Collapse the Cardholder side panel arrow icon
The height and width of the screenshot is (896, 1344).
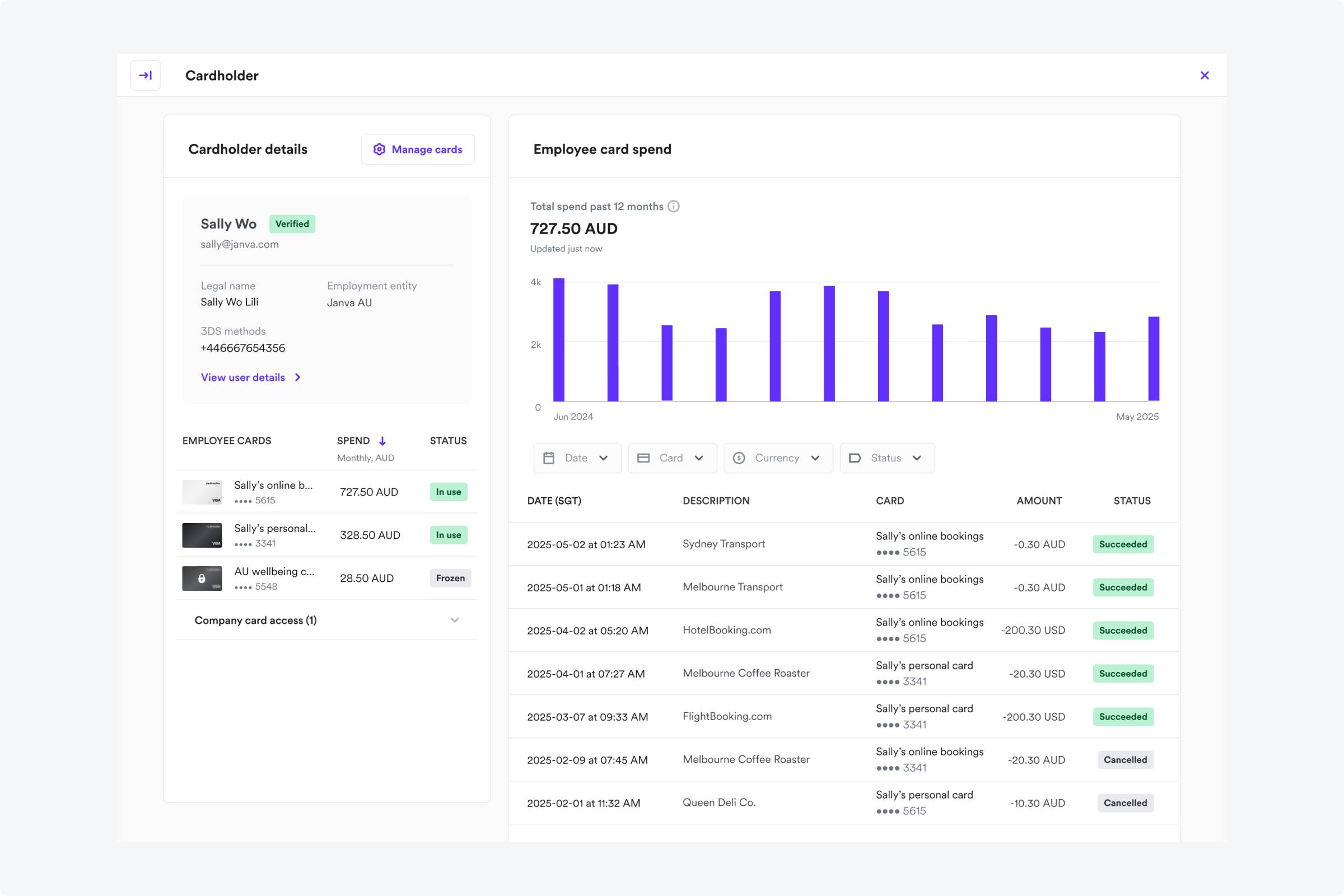145,75
